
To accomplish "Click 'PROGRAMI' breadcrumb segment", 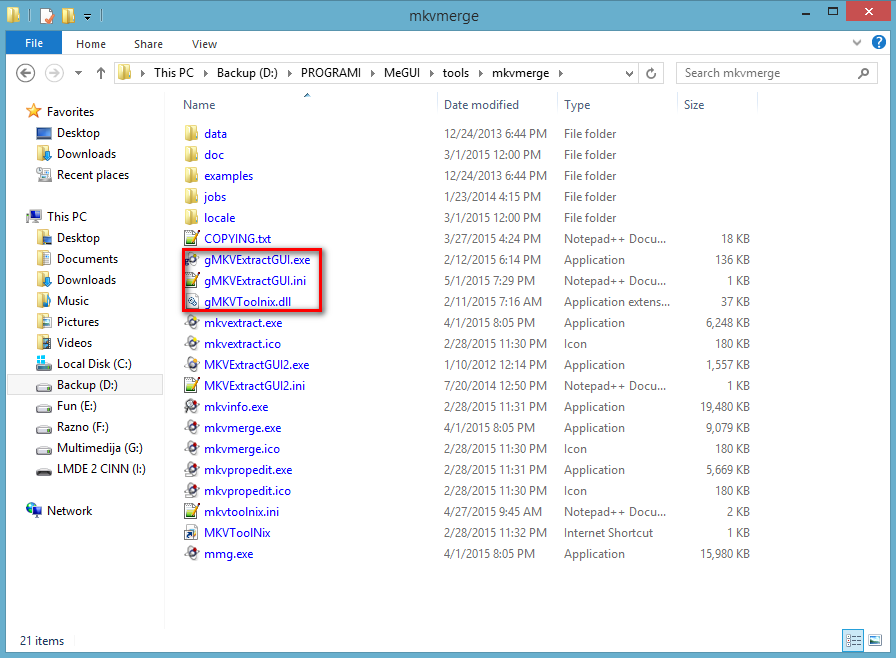I will click(331, 73).
